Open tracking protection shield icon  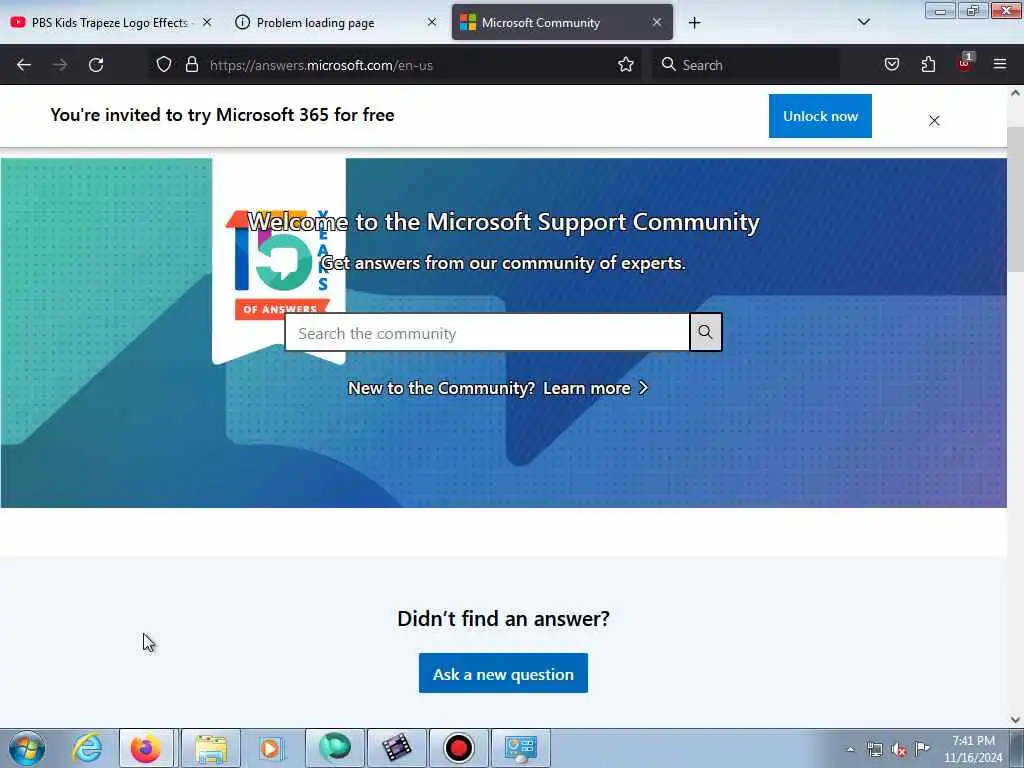pos(163,65)
